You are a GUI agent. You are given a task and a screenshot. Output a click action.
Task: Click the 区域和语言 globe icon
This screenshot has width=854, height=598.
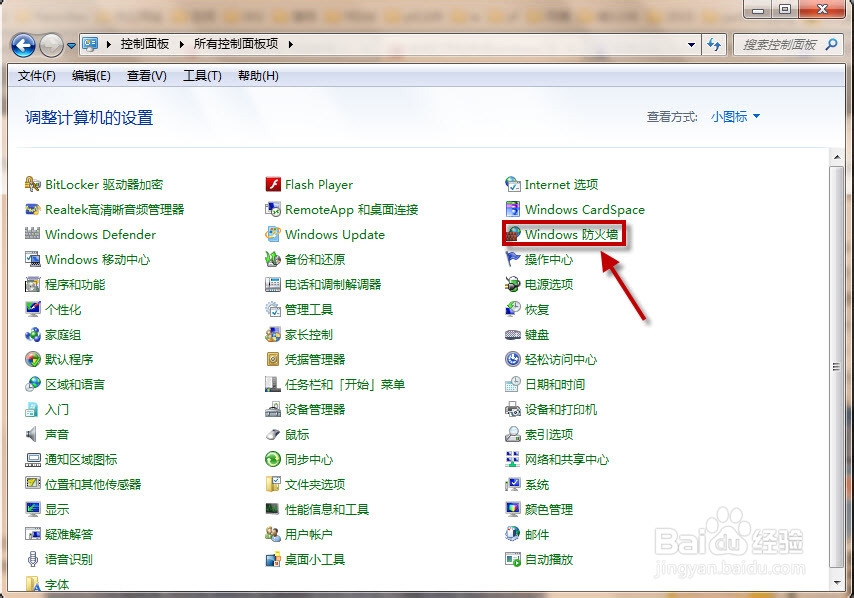33,385
